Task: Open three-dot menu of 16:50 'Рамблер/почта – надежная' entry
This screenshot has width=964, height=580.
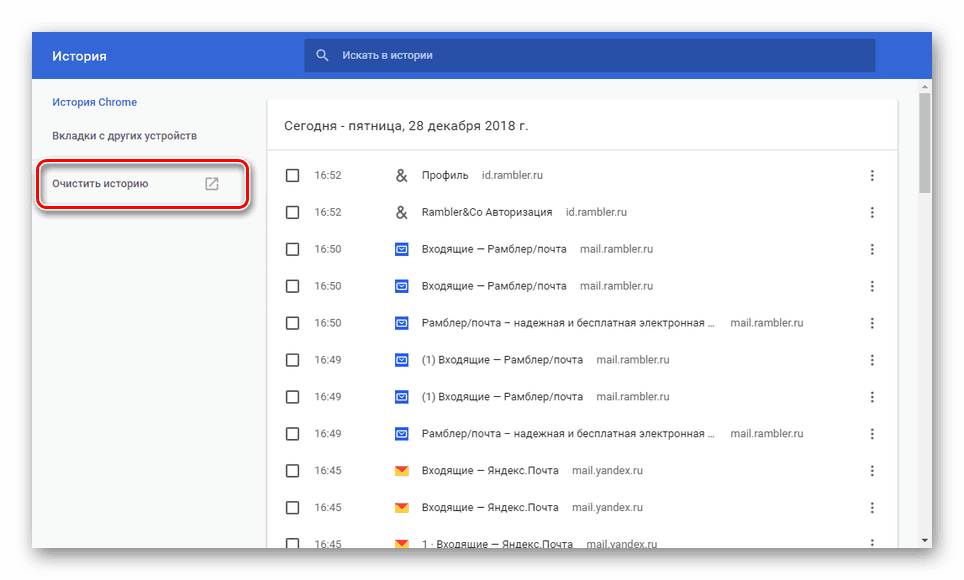Action: click(x=872, y=324)
